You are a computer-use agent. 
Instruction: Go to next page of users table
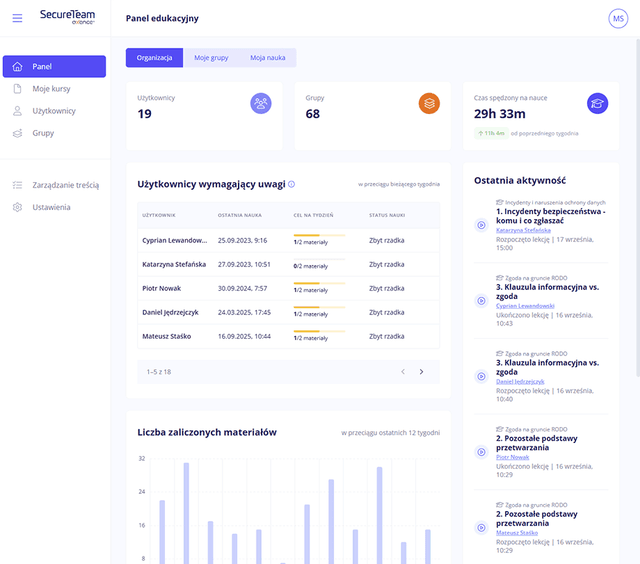(x=421, y=372)
